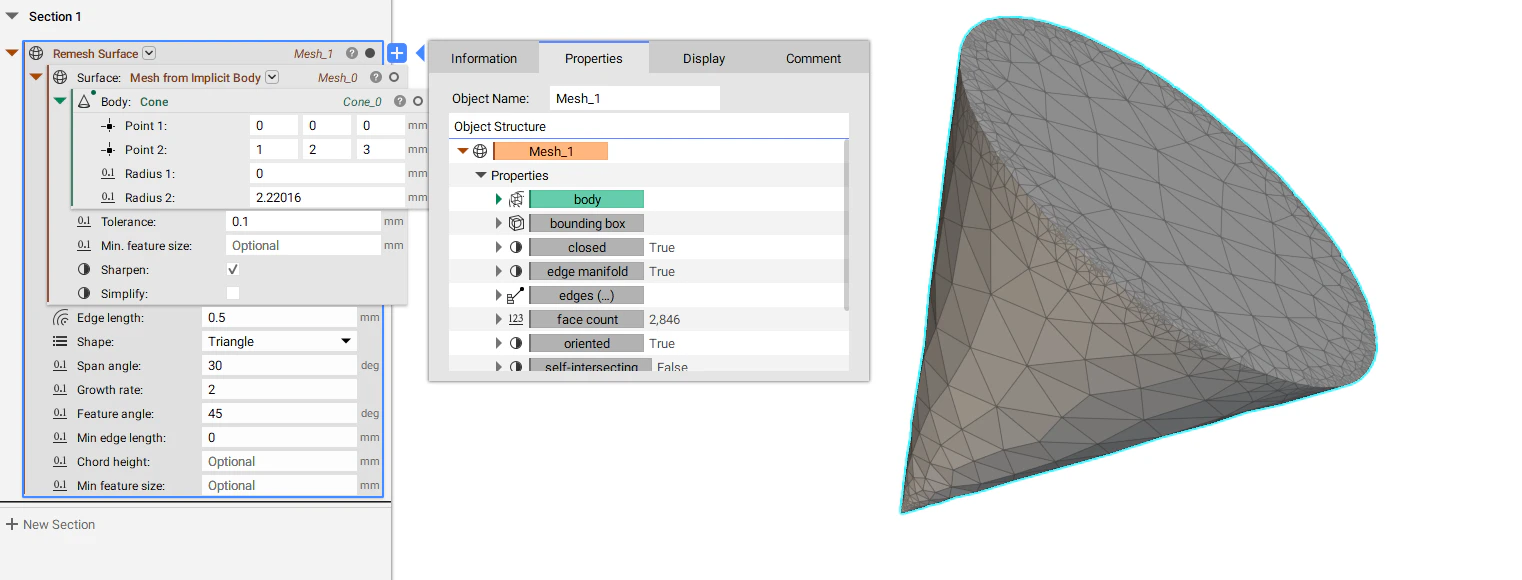Collapse the Properties group in Object Structure
Viewport: 1522px width, 580px height.
click(481, 175)
